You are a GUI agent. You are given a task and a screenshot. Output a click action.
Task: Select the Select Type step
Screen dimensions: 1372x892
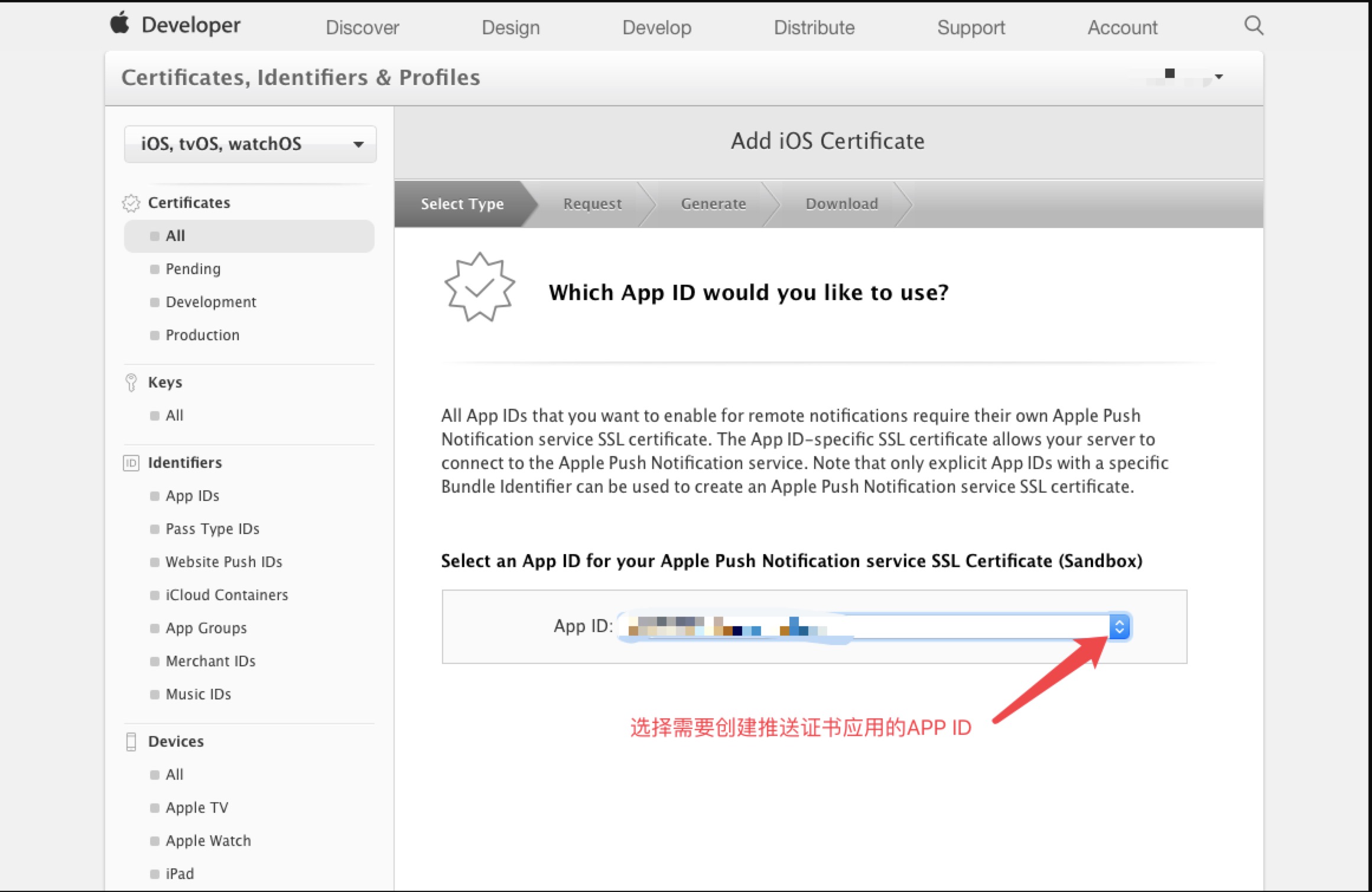[462, 204]
